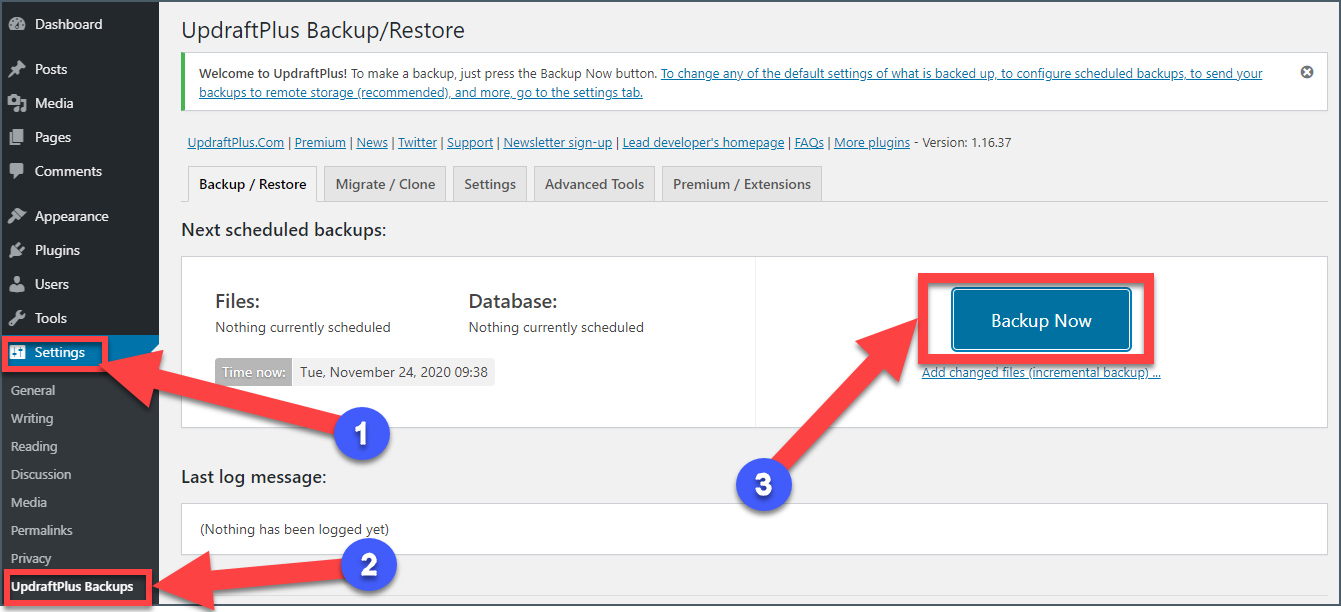Click '(Nothing has been logged yet)' log message
This screenshot has height=612, width=1341.
pyautogui.click(x=295, y=529)
